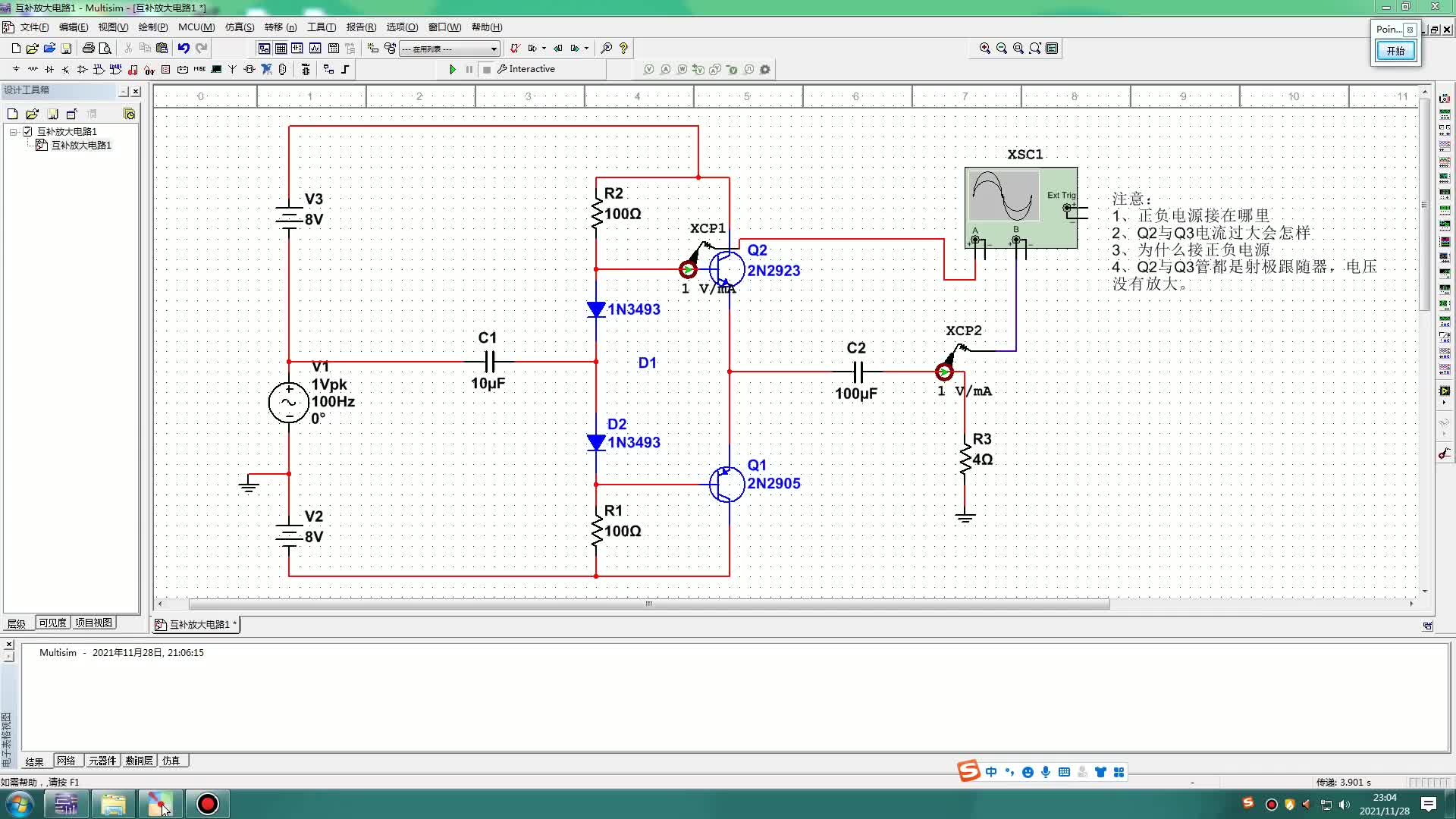This screenshot has height=819, width=1456.
Task: Switch to the 元器件 tab in spreadsheet
Action: pos(102,761)
